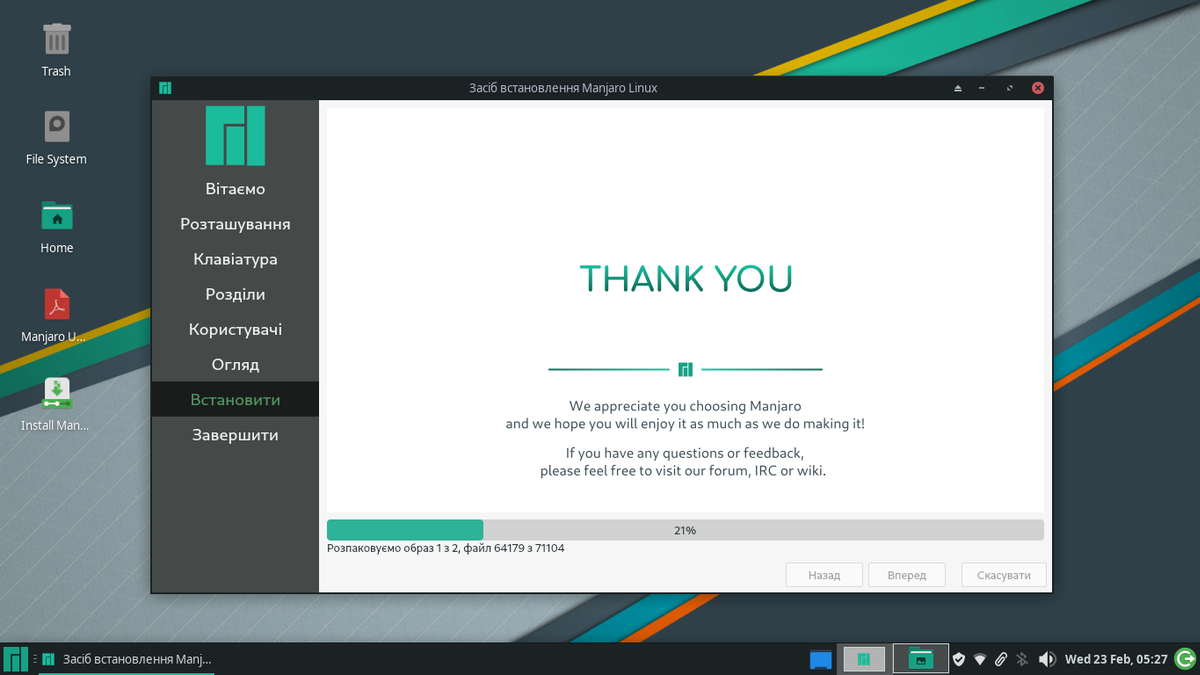Image resolution: width=1200 pixels, height=675 pixels.
Task: Select the Користувачі step in sidebar
Action: point(235,329)
